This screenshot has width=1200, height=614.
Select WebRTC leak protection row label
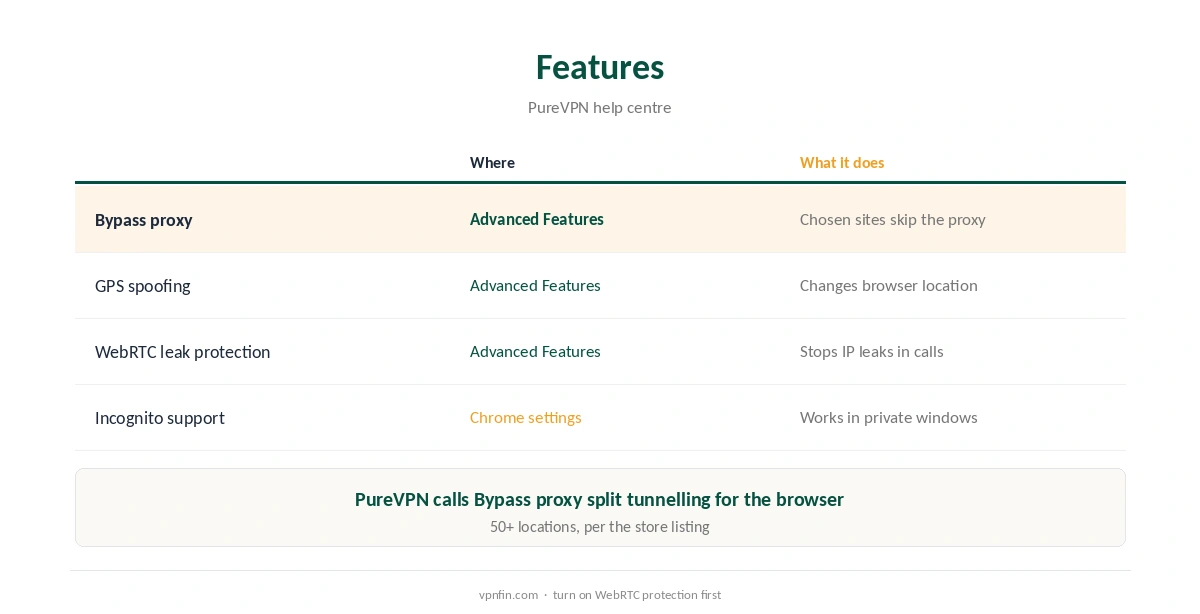(183, 352)
